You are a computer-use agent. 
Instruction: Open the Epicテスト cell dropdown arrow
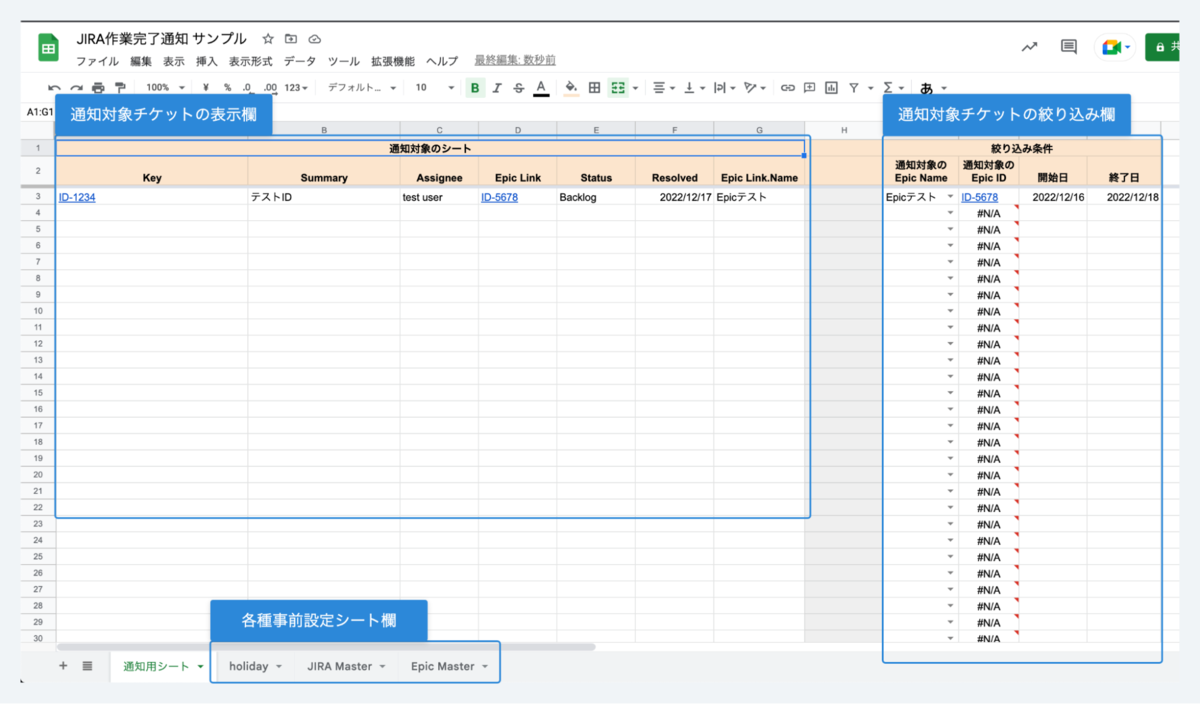[x=950, y=197]
